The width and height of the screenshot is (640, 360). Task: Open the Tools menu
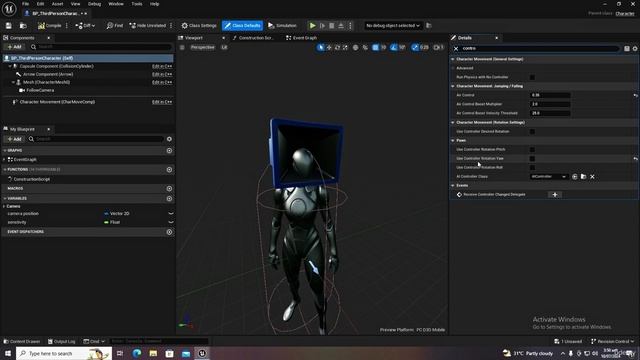point(137,4)
